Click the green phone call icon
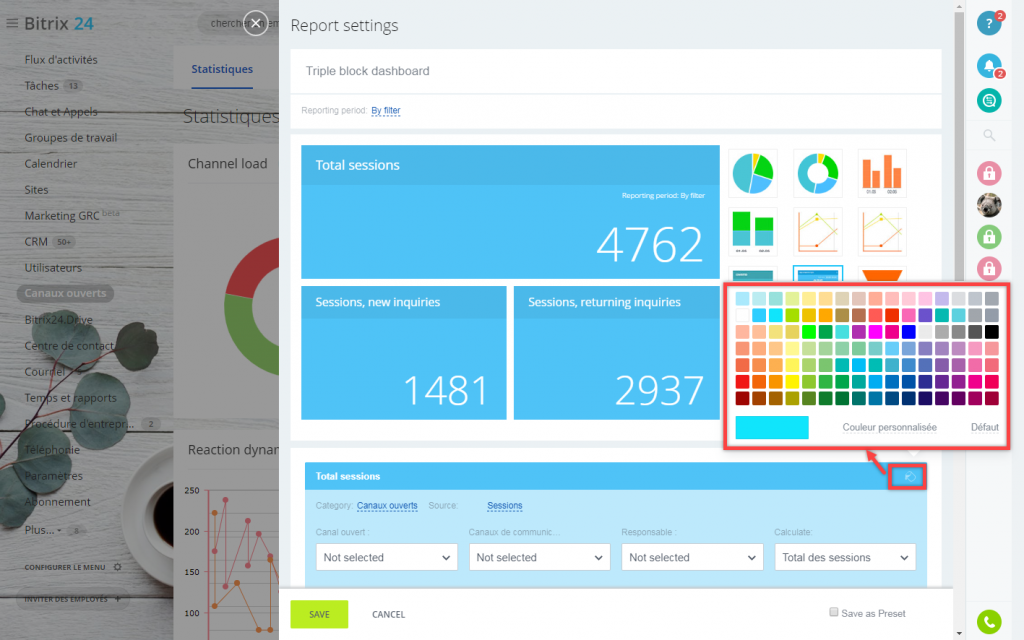1024x640 pixels. tap(989, 622)
